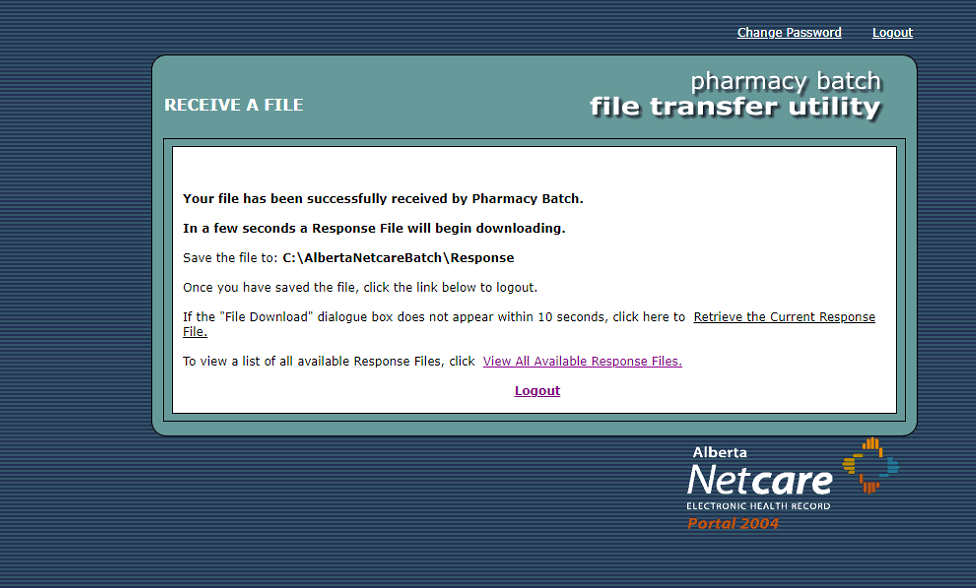Click the file transfer utility title
Screen dimensions: 976x588
click(735, 107)
